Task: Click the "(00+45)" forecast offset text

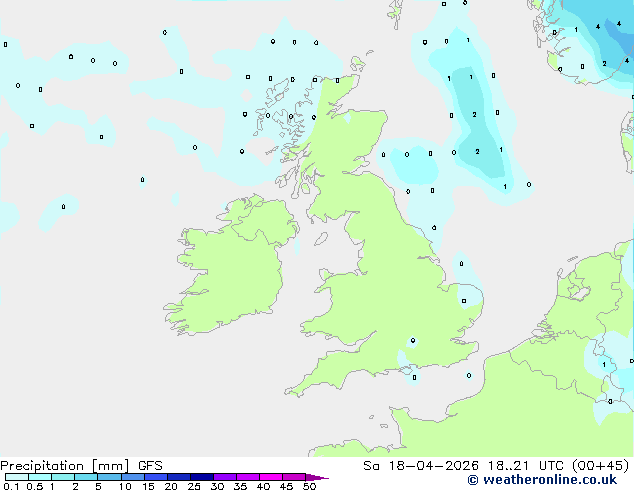Action: tap(601, 466)
